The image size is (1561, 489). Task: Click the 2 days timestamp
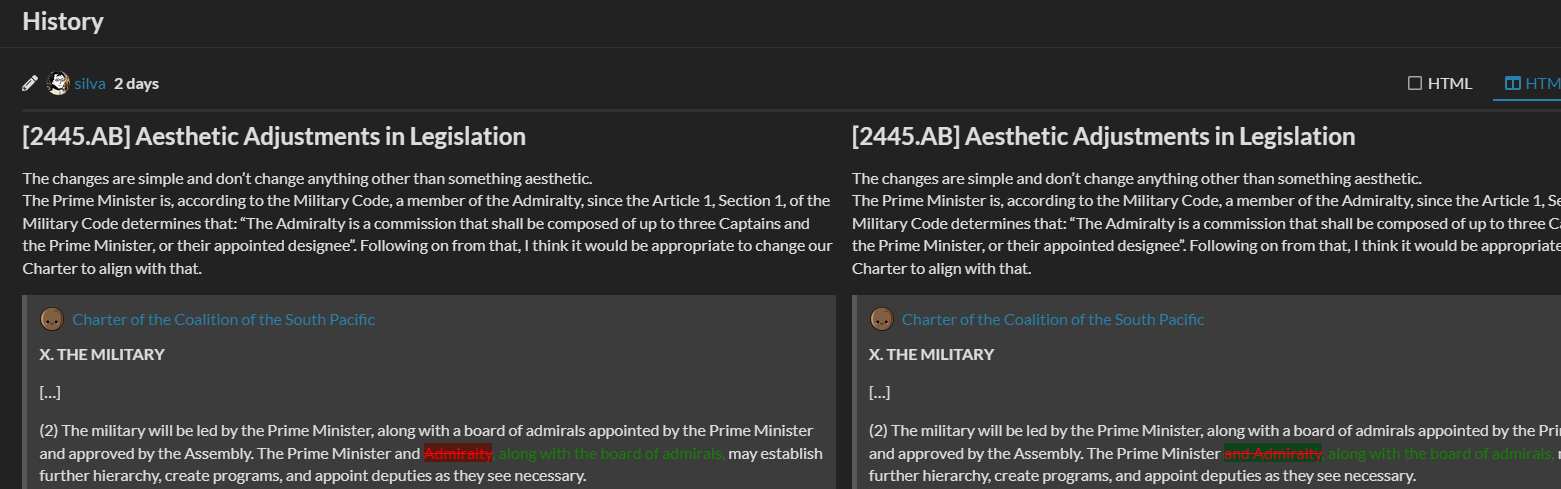[136, 83]
